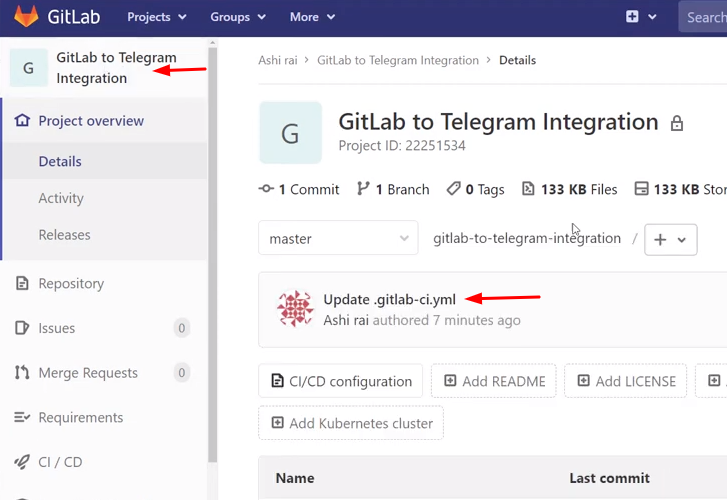727x500 pixels.
Task: Open 0 Tags link
Action: click(485, 189)
